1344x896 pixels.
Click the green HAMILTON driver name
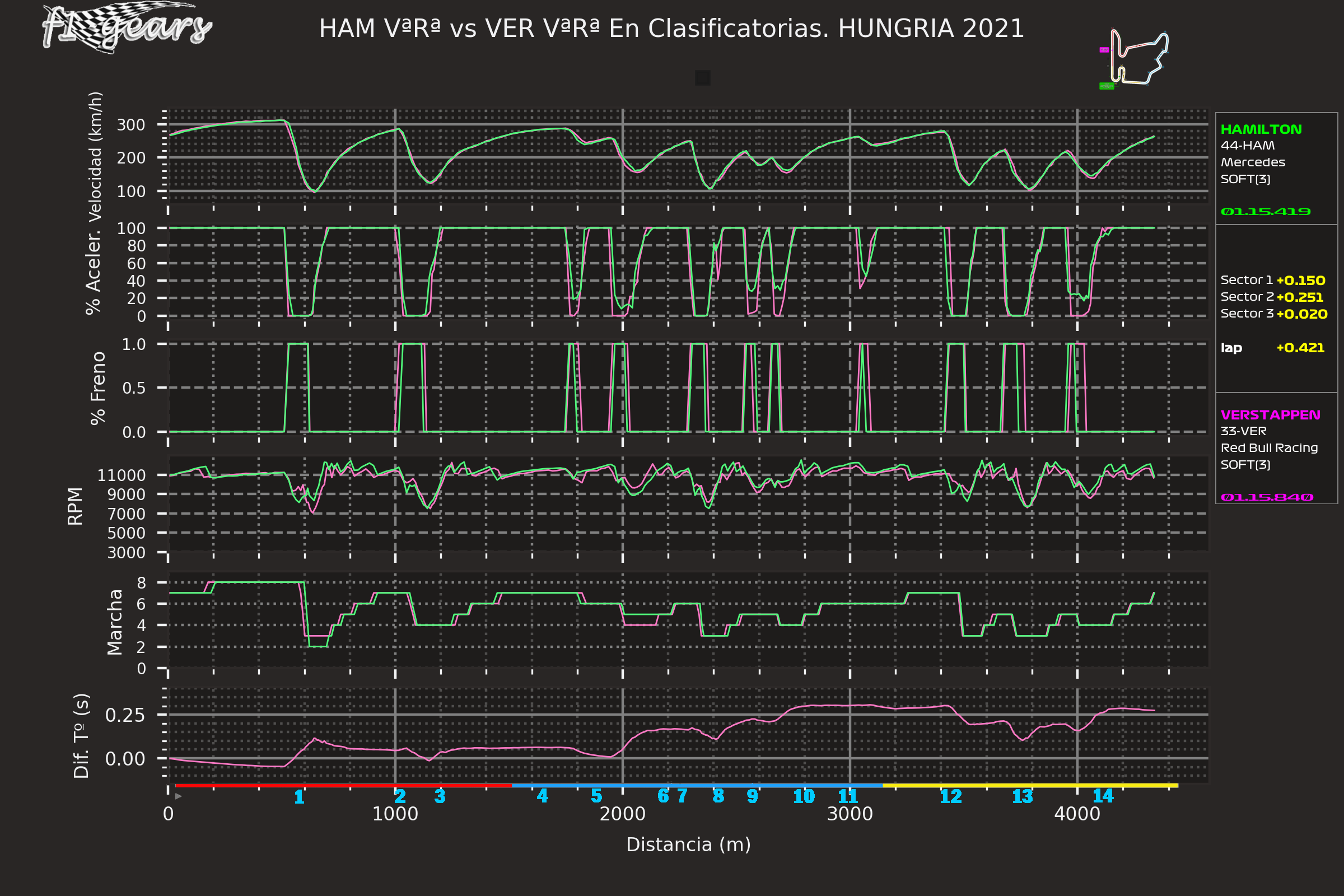tap(1261, 130)
